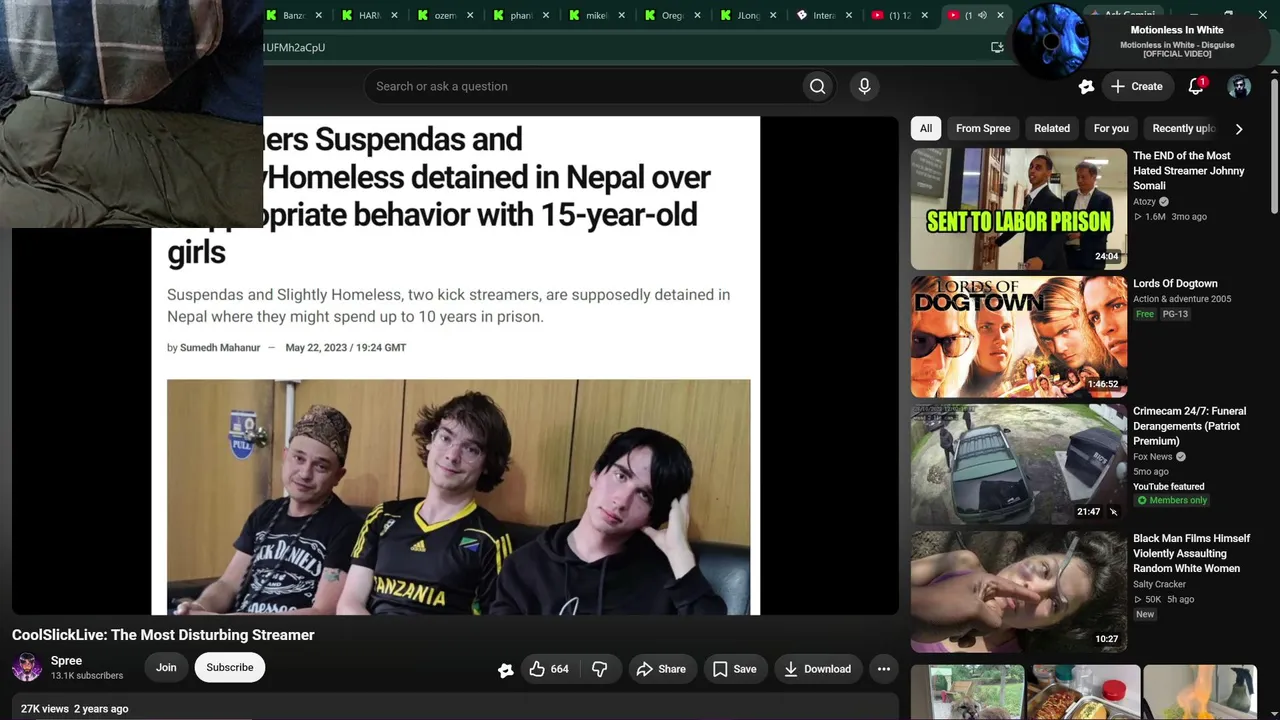Click the Motionless In White media popup
The image size is (1280, 720).
pos(1143,42)
